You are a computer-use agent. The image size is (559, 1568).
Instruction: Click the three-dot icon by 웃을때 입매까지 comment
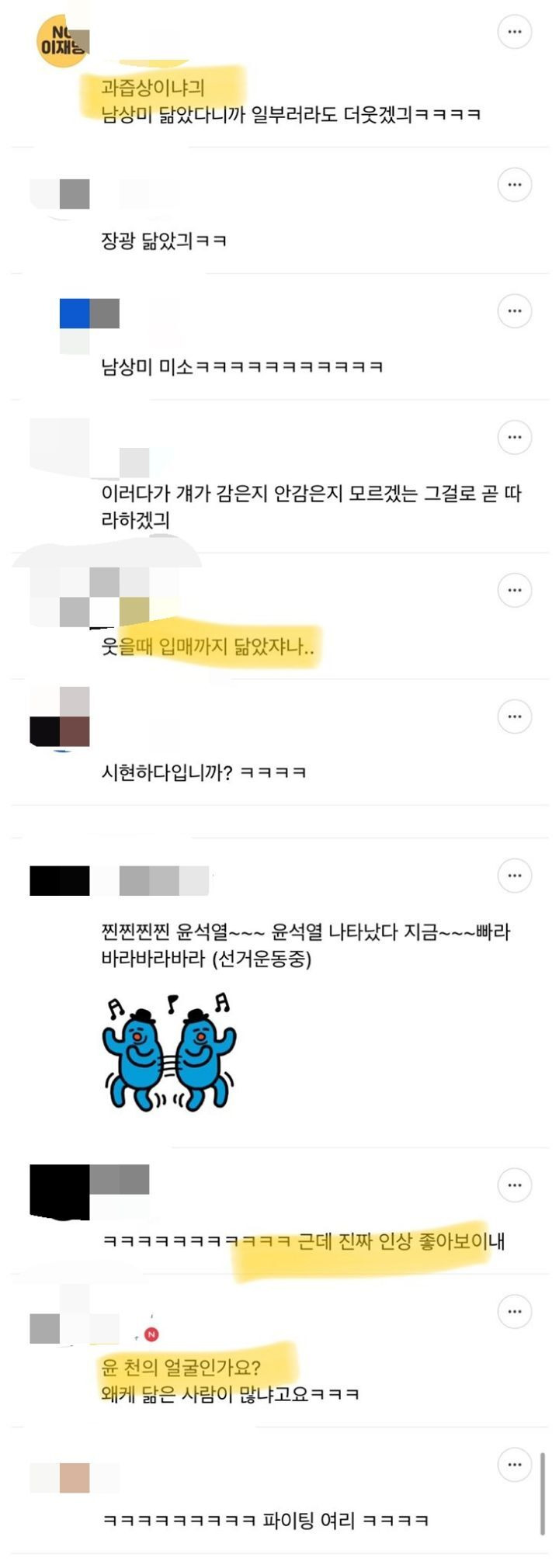(x=514, y=591)
